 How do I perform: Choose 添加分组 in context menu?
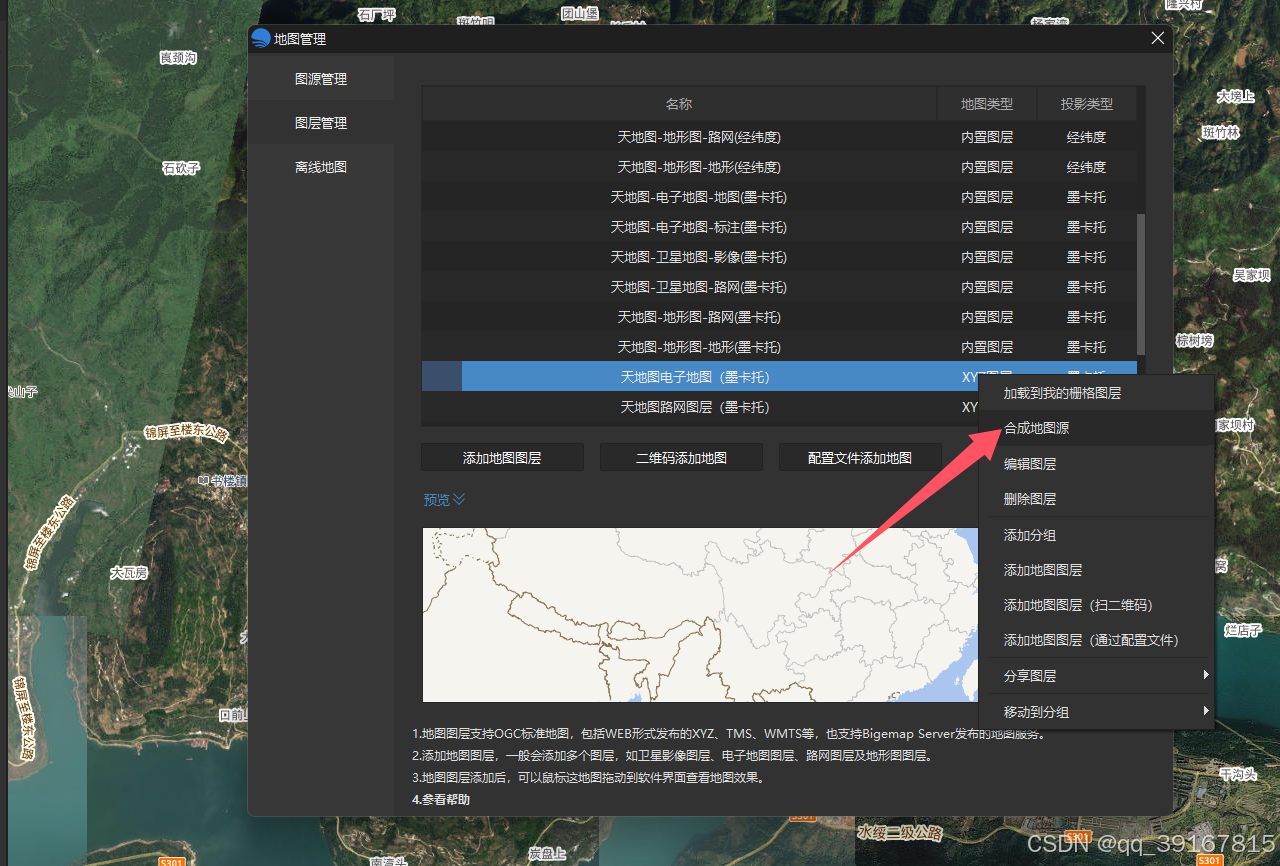[x=1096, y=535]
